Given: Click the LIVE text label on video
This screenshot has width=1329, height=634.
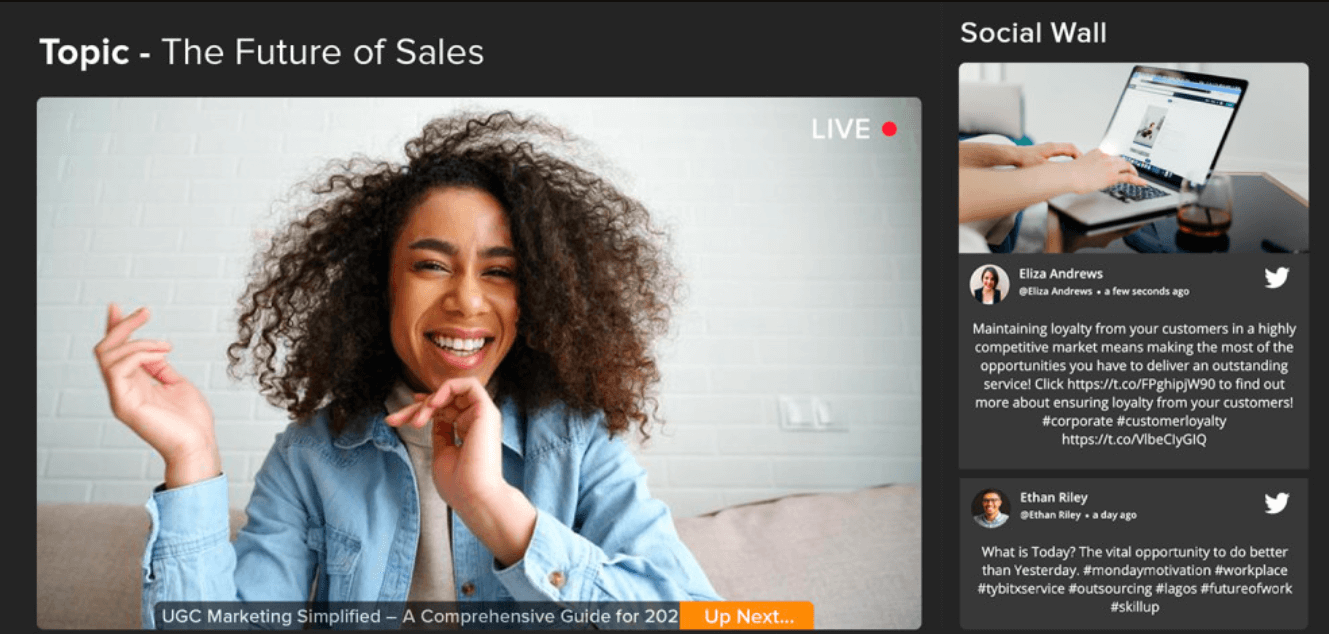Looking at the screenshot, I should 841,129.
